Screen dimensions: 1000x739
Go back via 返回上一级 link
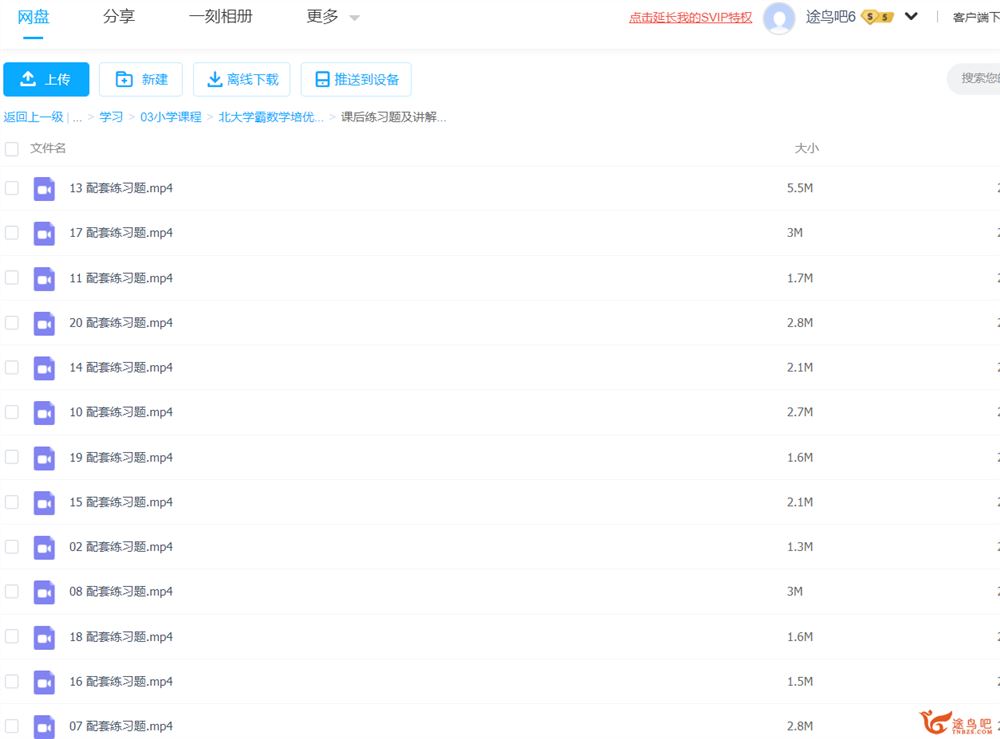[x=33, y=117]
